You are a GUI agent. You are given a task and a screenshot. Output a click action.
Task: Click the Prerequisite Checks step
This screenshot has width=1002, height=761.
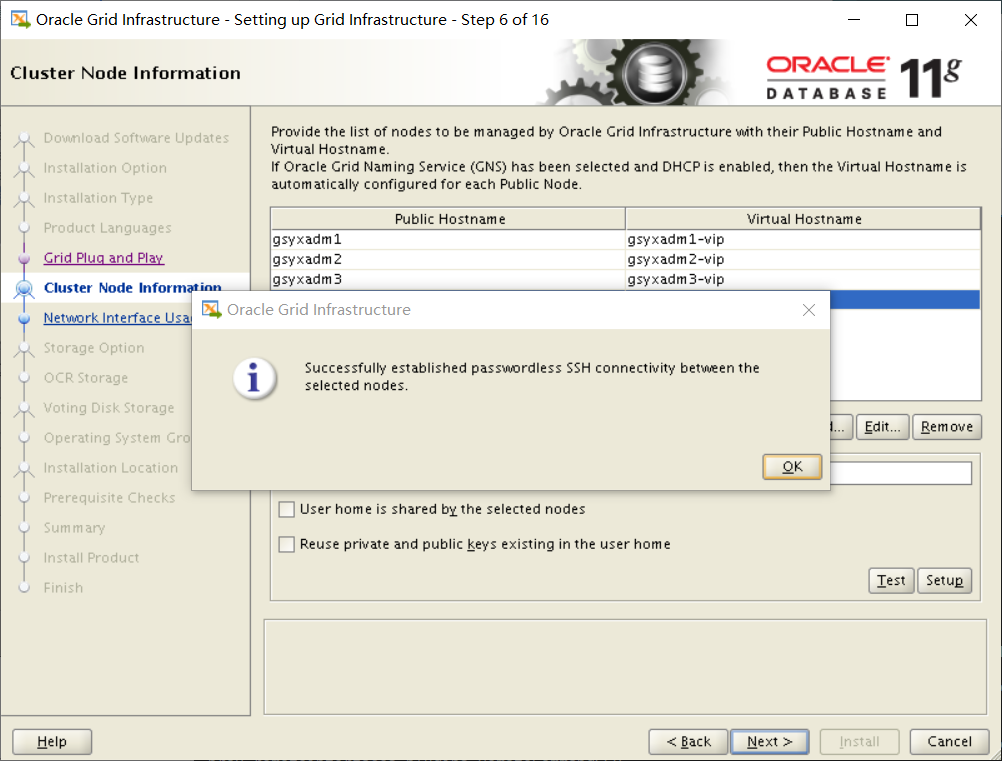(x=109, y=498)
